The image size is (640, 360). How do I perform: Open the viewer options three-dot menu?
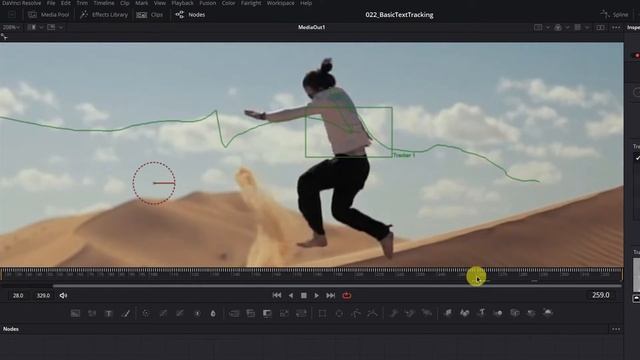616,27
